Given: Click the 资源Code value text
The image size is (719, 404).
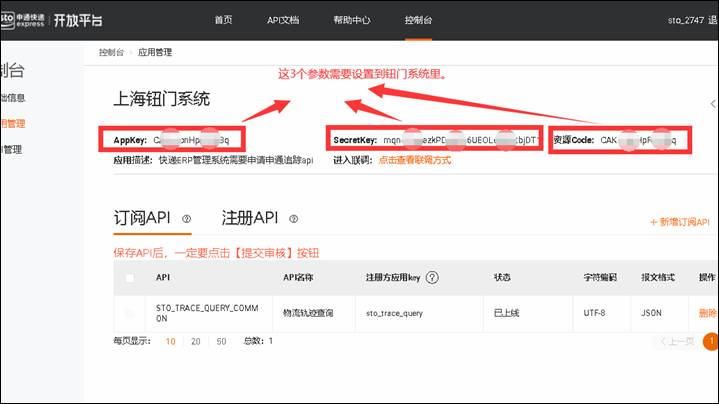Looking at the screenshot, I should [638, 140].
